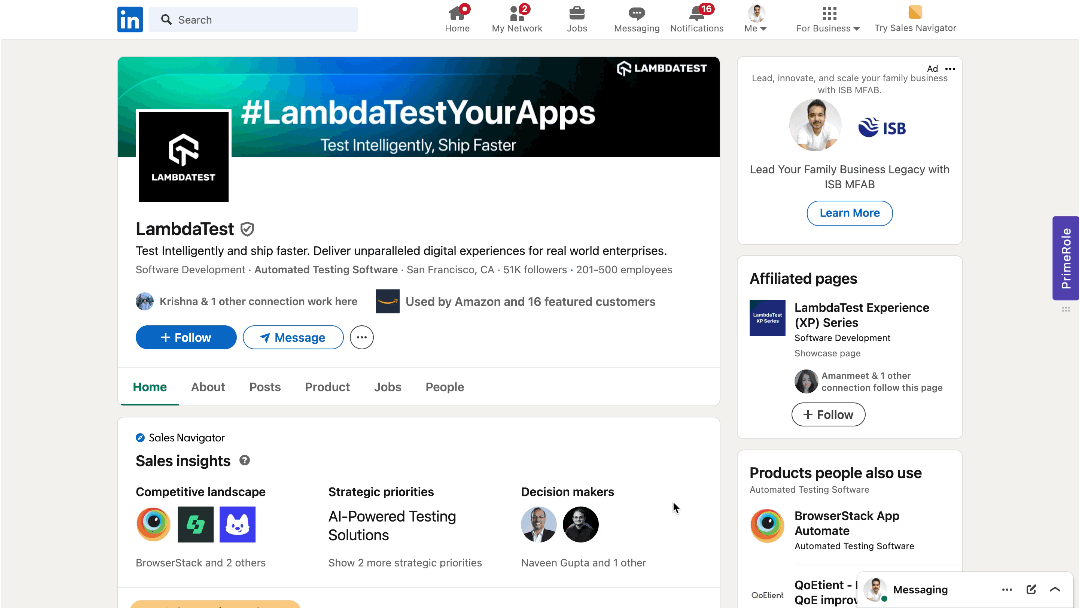1080x608 pixels.
Task: Click the LinkedIn logo icon
Action: click(130, 19)
